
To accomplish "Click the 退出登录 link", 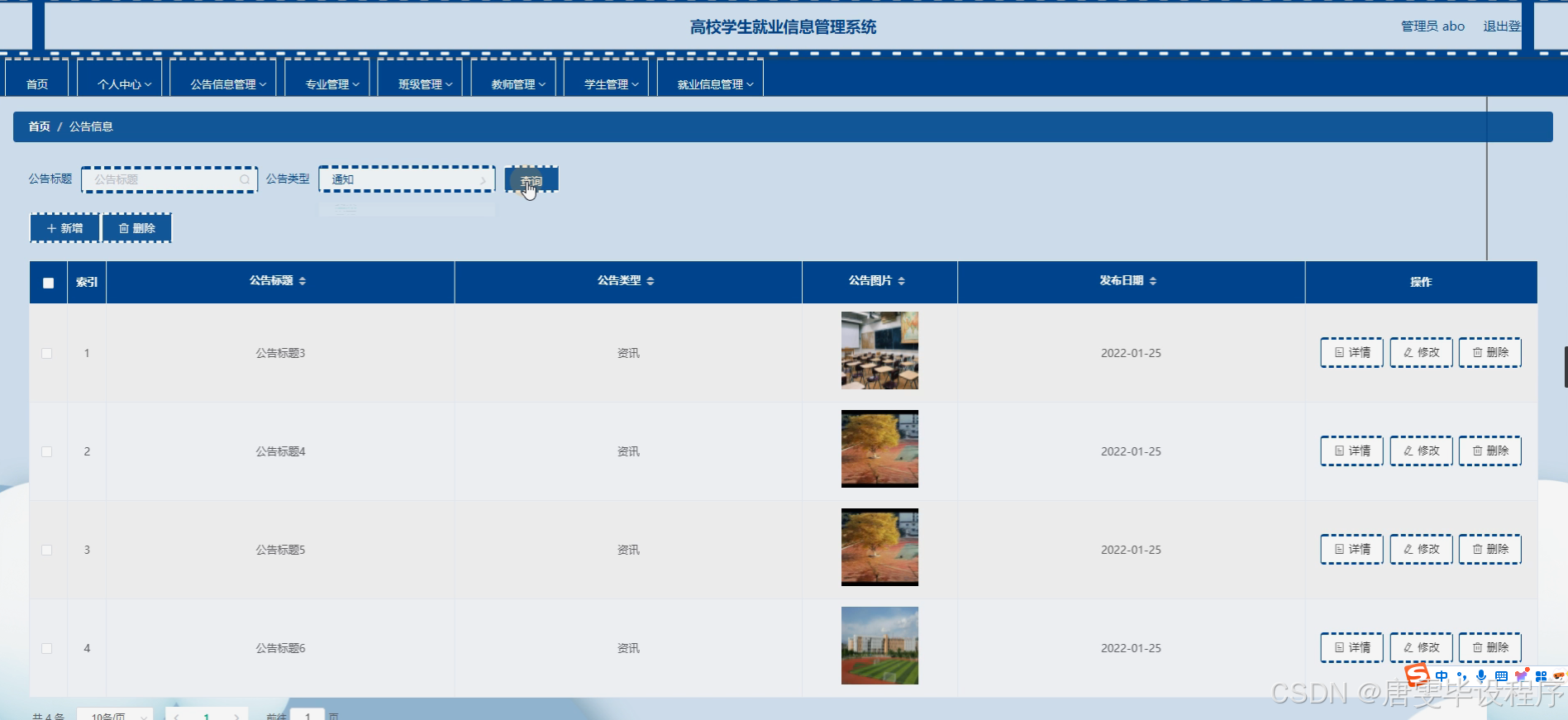I will (x=1502, y=26).
